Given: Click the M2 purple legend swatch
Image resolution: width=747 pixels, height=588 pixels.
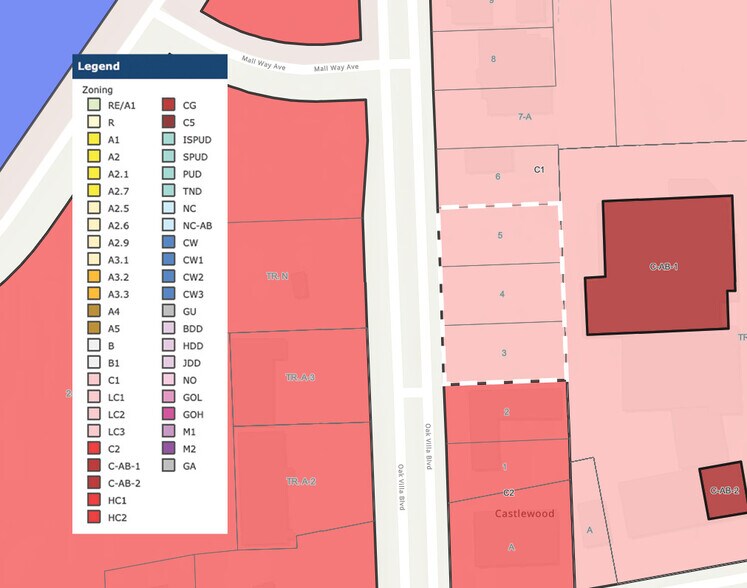Looking at the screenshot, I should point(169,448).
